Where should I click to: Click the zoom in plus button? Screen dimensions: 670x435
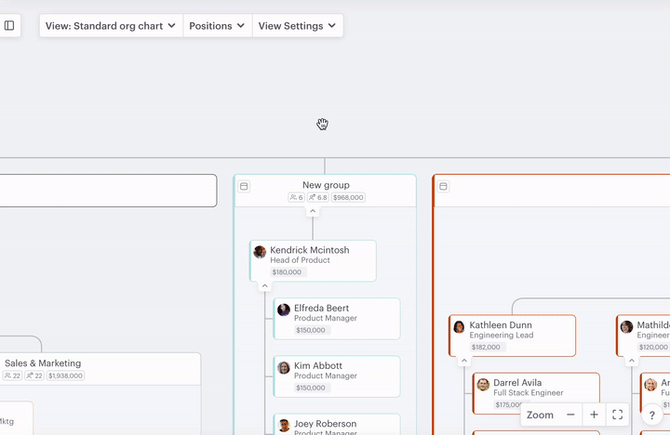click(594, 414)
